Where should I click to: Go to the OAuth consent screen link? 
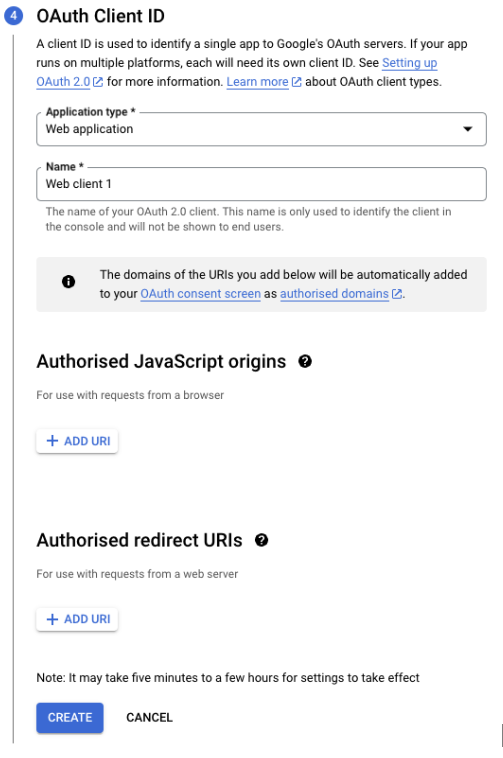pyautogui.click(x=201, y=293)
